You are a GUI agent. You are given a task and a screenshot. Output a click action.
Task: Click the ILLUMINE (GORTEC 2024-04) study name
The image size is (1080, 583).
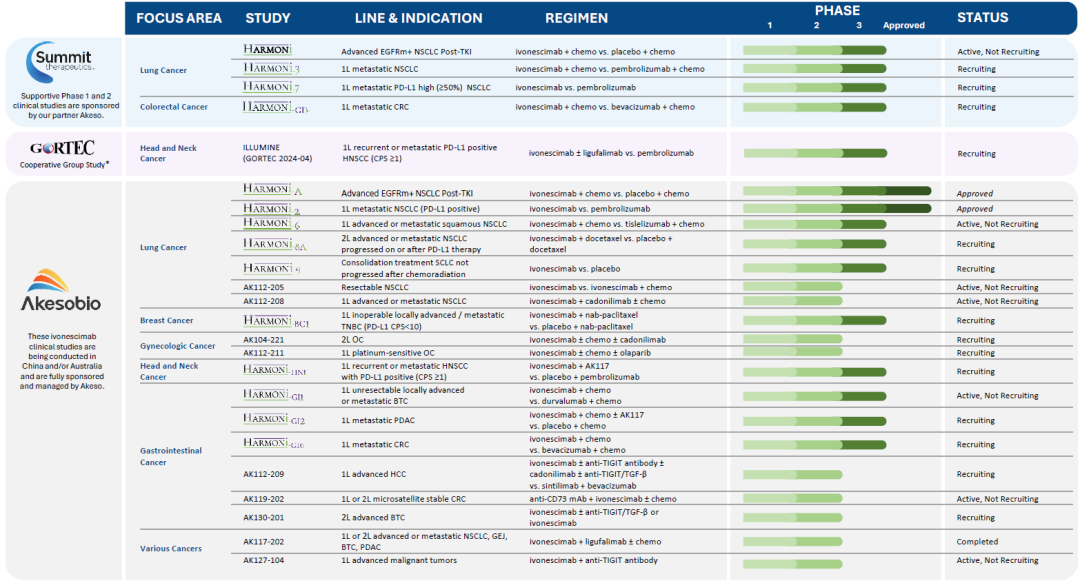(x=277, y=153)
